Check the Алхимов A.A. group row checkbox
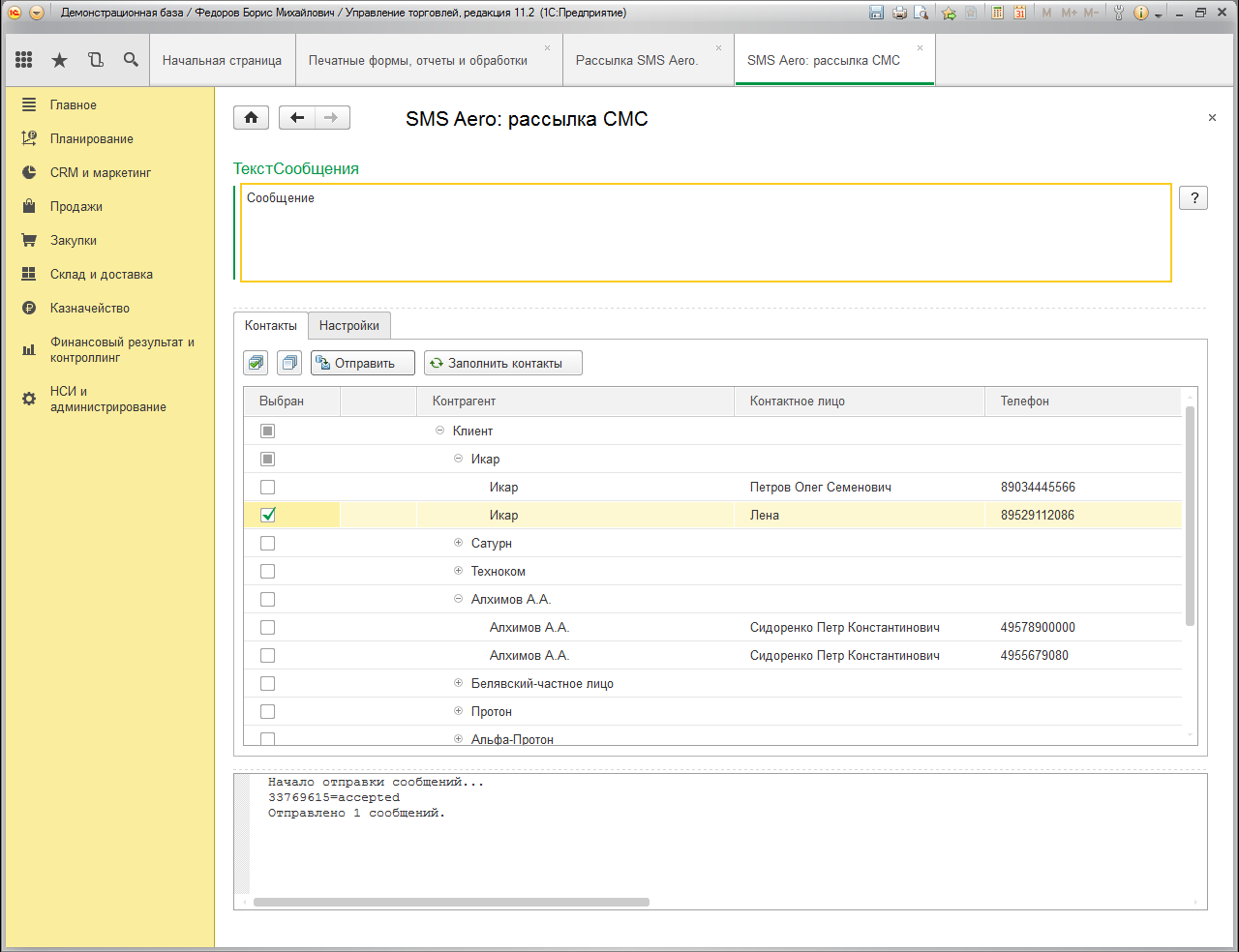 pos(268,599)
